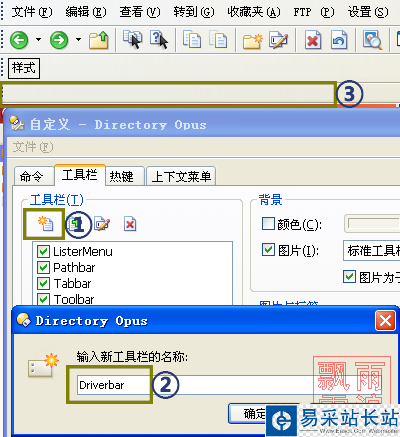Switch to the 热键 tab
Screen dimensions: 400x437
125,176
